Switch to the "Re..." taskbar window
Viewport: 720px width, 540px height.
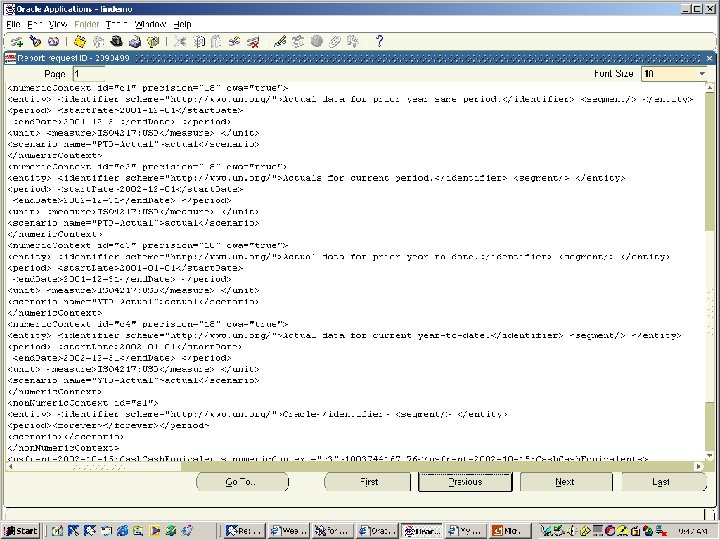point(246,531)
